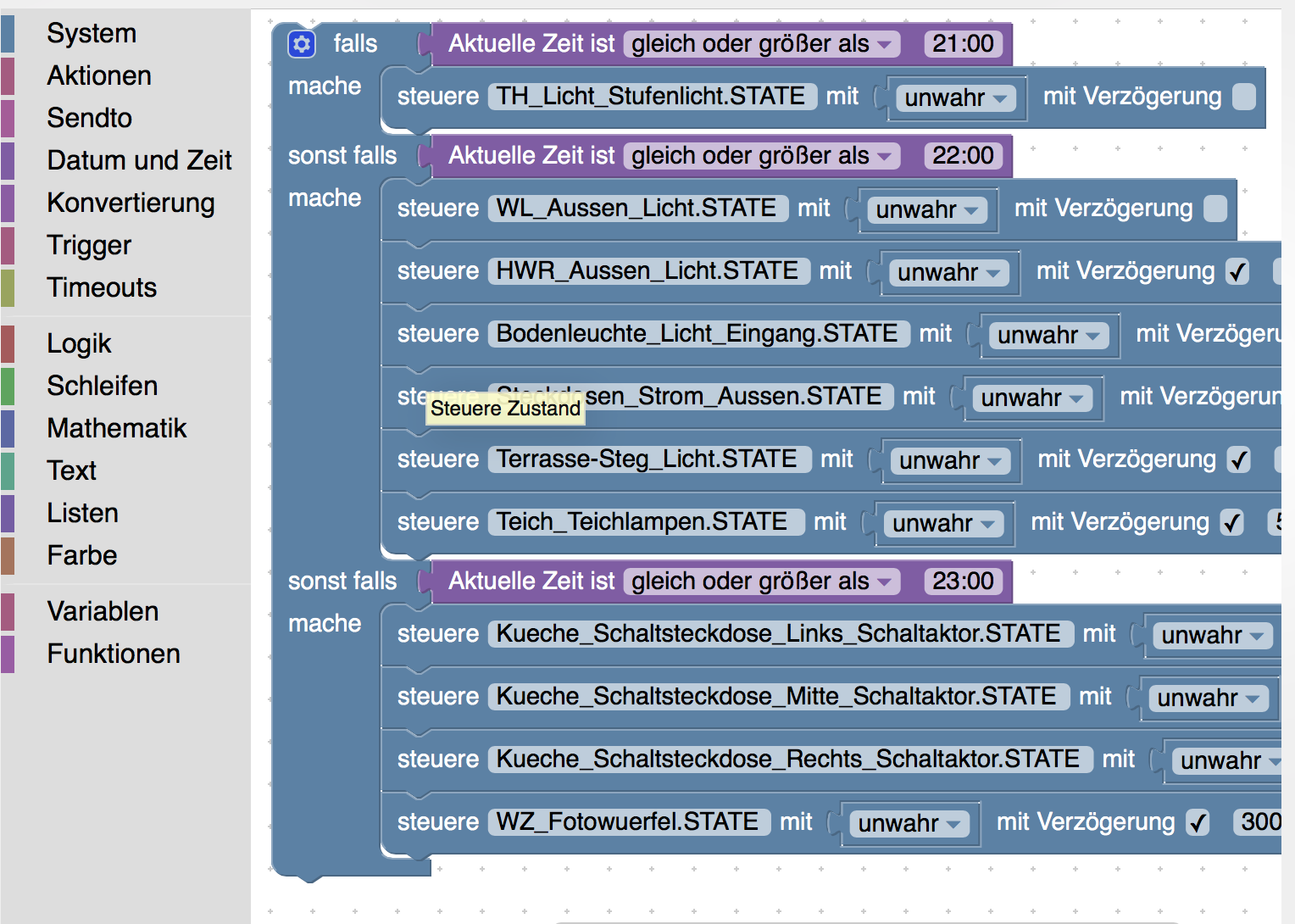Enable delay for TH_Licht_Stufenlicht.STATE
Image resolution: width=1295 pixels, height=924 pixels.
pos(1243,97)
